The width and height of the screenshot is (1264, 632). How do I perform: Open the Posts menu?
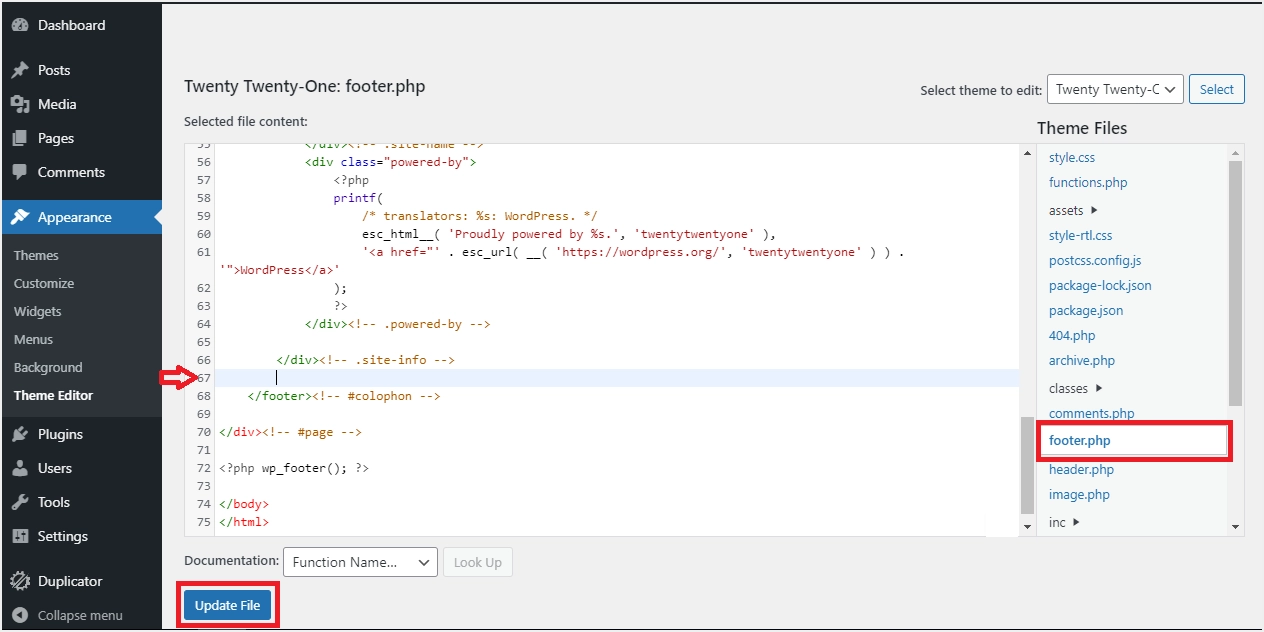54,70
